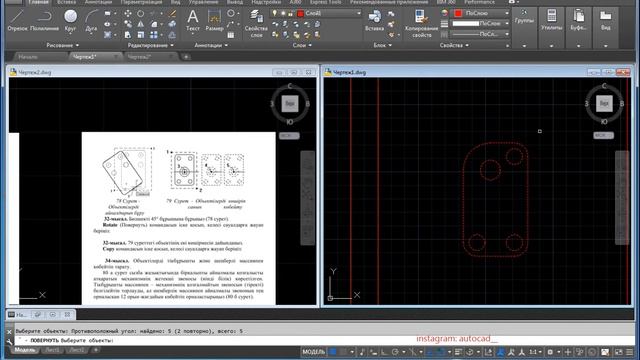Click the Copy objects tool icon
640x360 pixels.
click(128, 24)
